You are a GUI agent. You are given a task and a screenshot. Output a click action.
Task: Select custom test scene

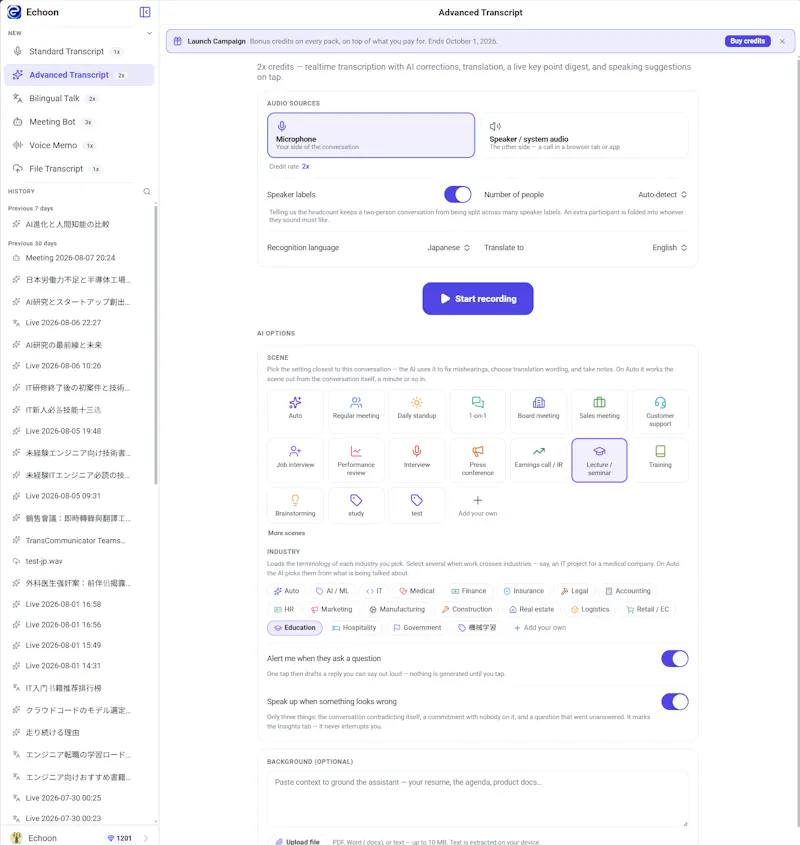point(417,505)
